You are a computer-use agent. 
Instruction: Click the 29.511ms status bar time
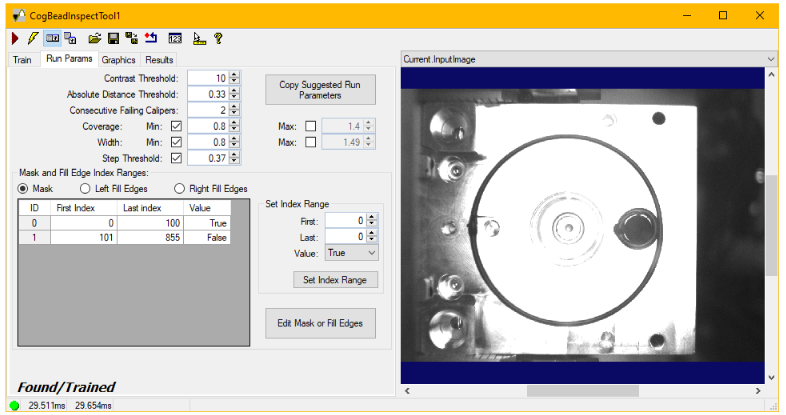[x=47, y=405]
